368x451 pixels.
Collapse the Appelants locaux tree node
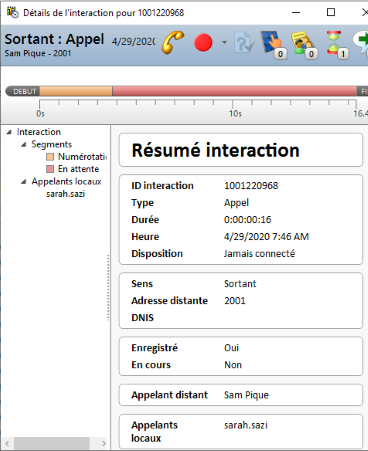tap(24, 182)
